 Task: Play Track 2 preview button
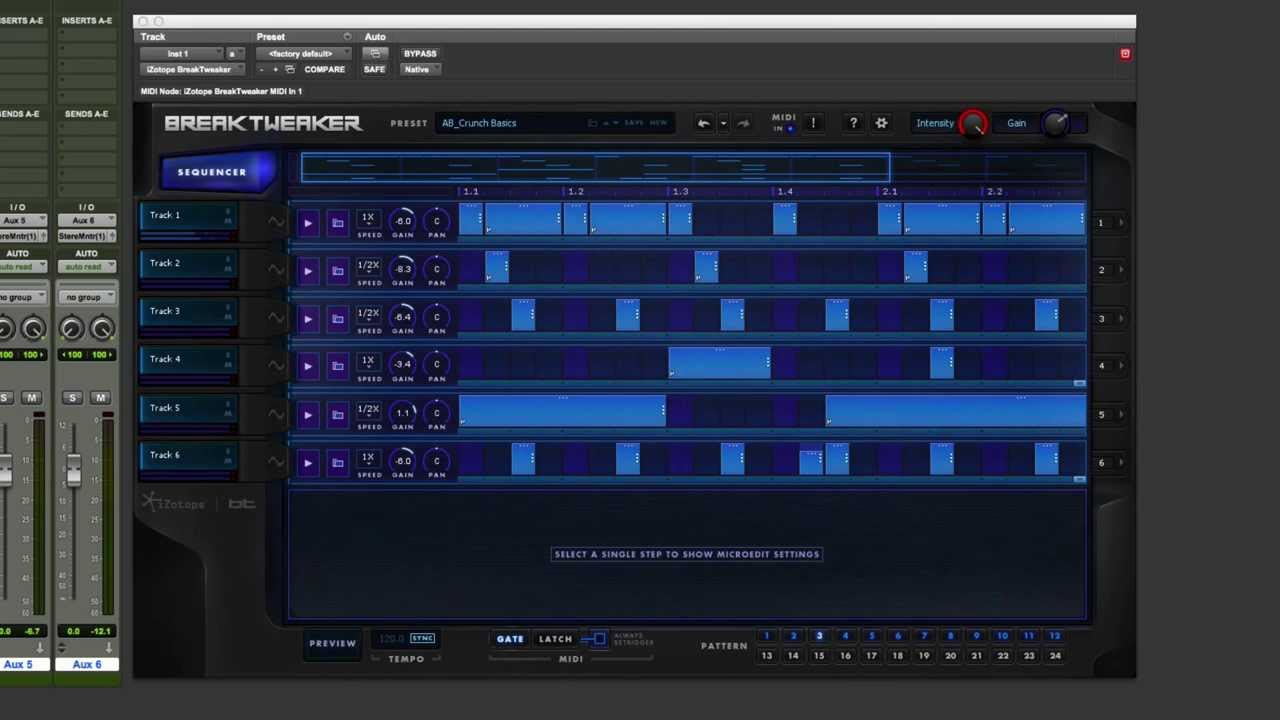[x=308, y=271]
